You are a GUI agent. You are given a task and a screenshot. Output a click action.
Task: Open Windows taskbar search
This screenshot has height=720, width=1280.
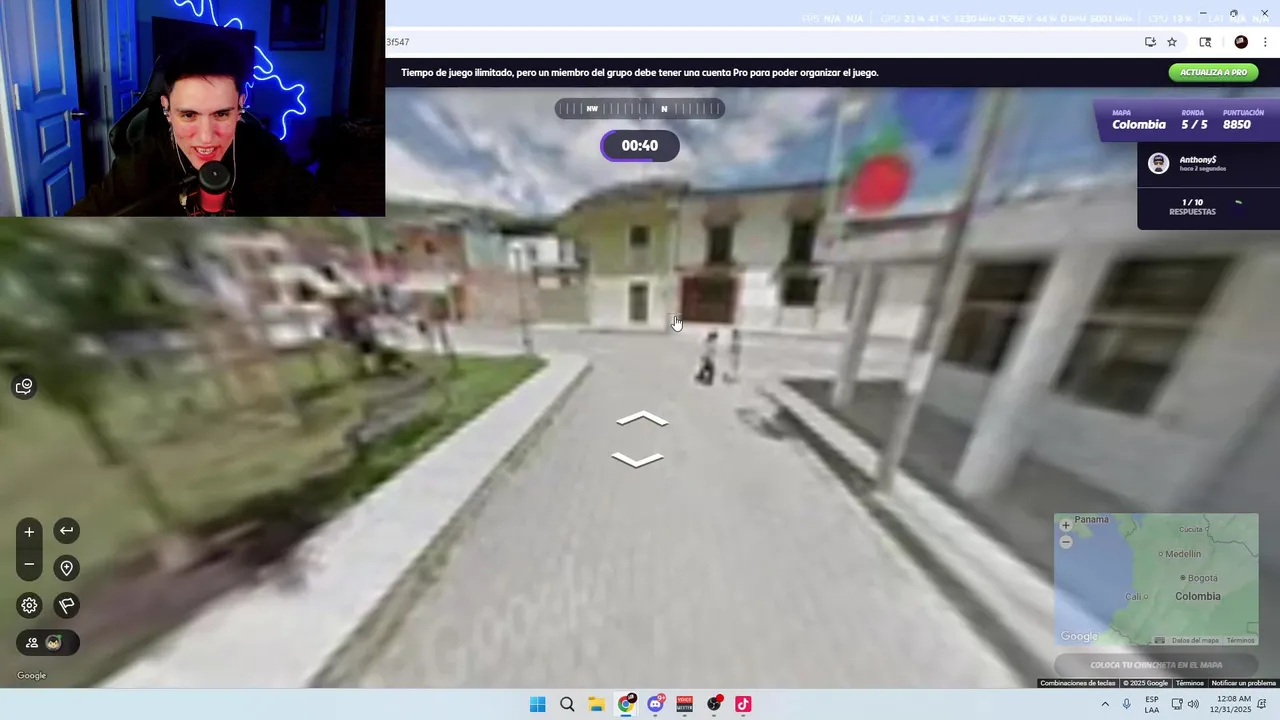point(567,704)
